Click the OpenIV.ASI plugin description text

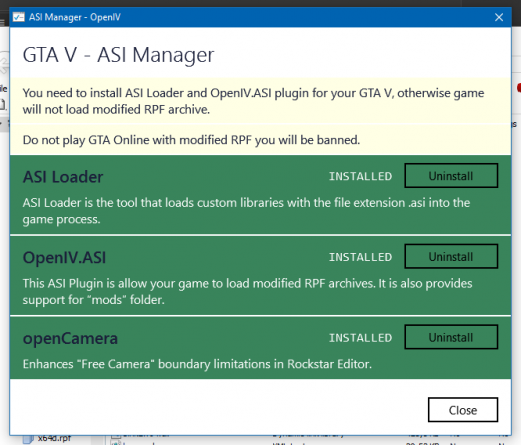coord(247,291)
